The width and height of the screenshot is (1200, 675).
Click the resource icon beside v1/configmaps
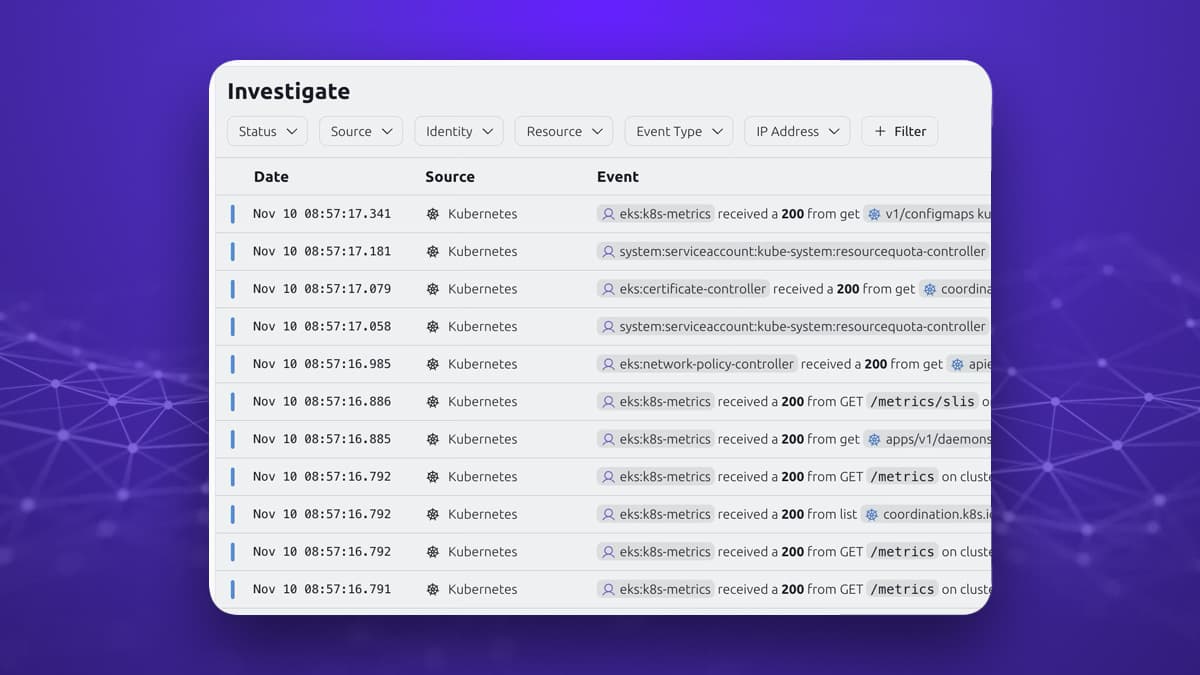tap(874, 214)
